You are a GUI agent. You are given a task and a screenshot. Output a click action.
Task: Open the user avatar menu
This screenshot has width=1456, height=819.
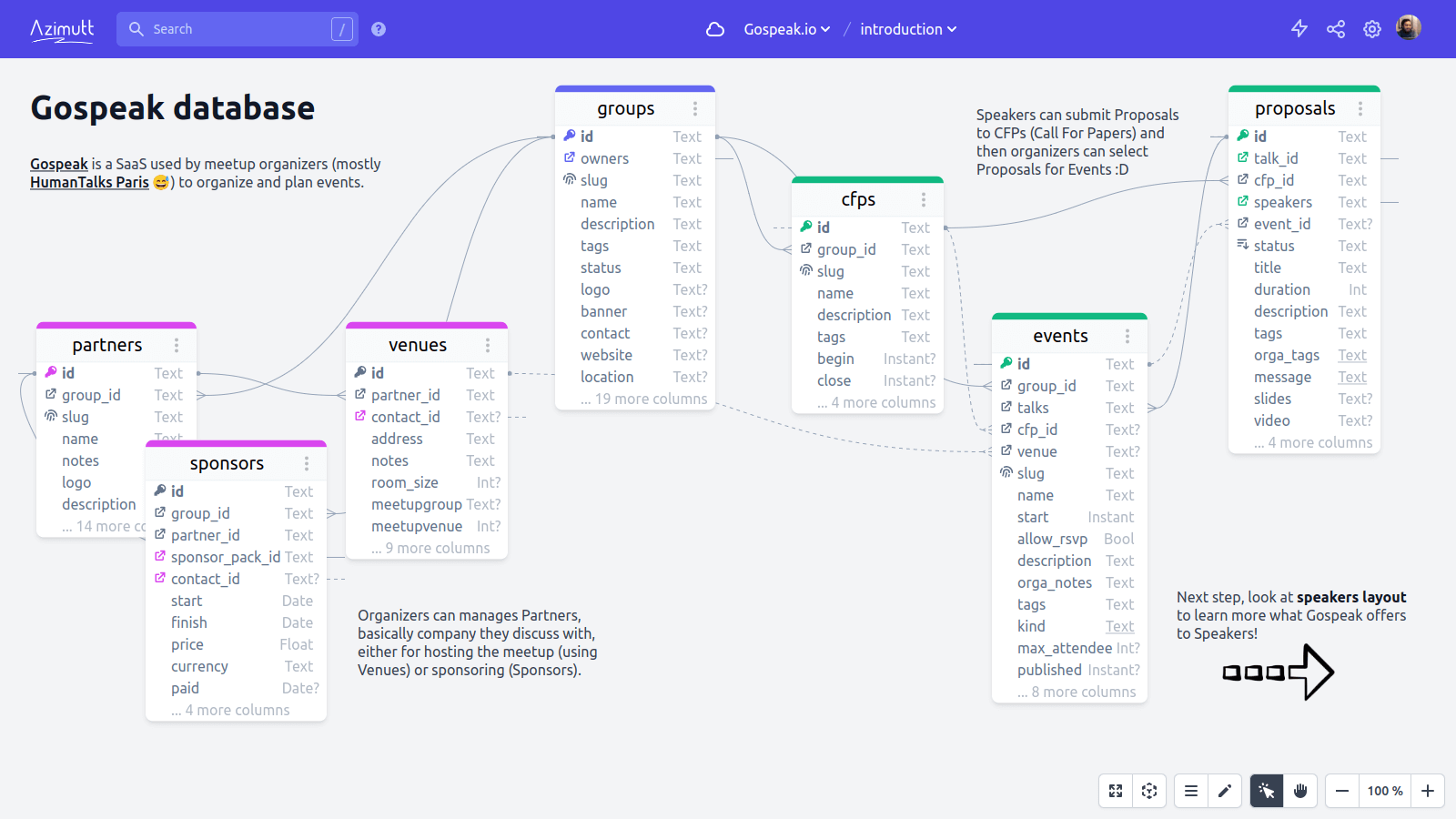coord(1409,28)
